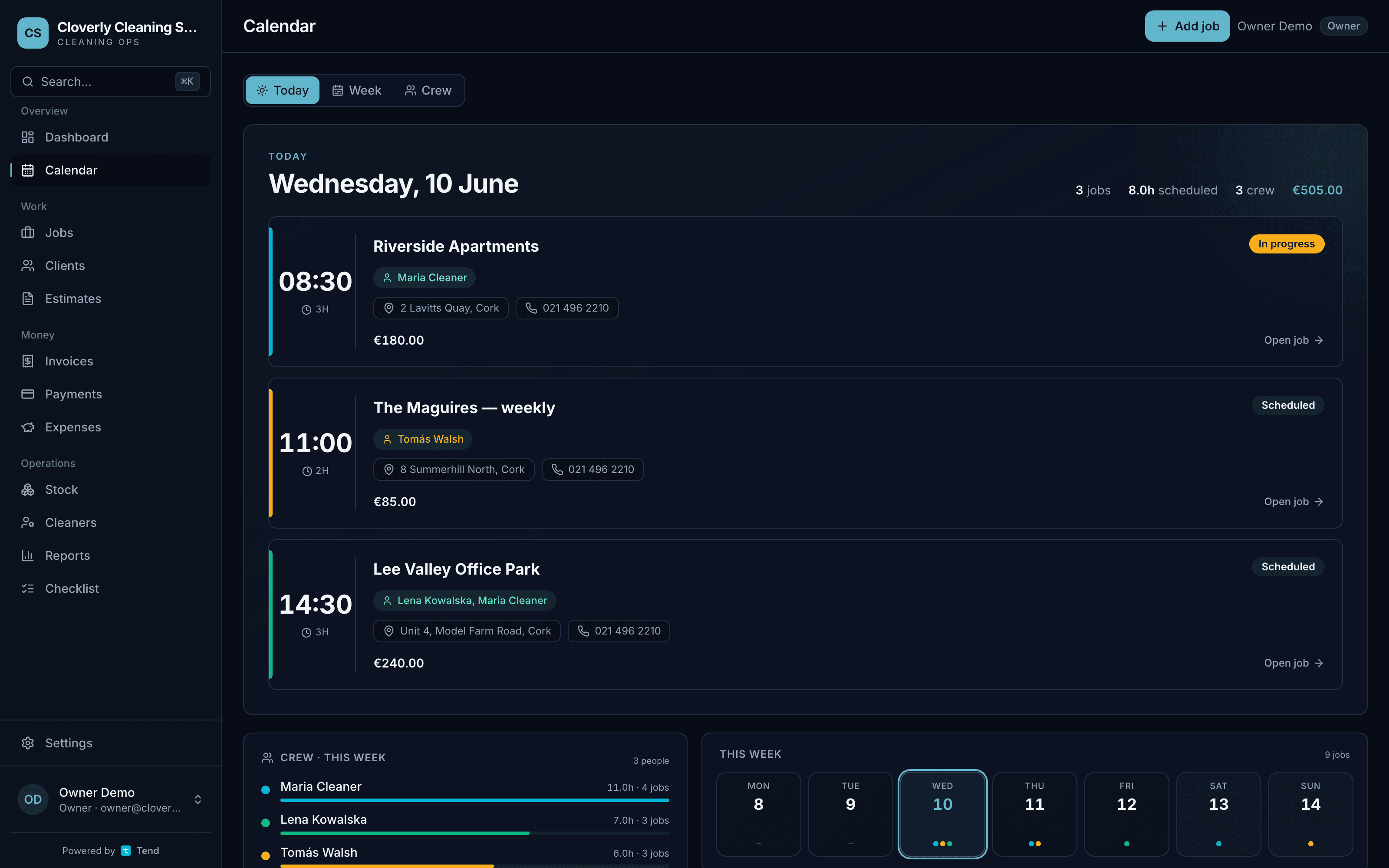Click the Stock boxes icon
Image resolution: width=1389 pixels, height=868 pixels.
coord(27,490)
